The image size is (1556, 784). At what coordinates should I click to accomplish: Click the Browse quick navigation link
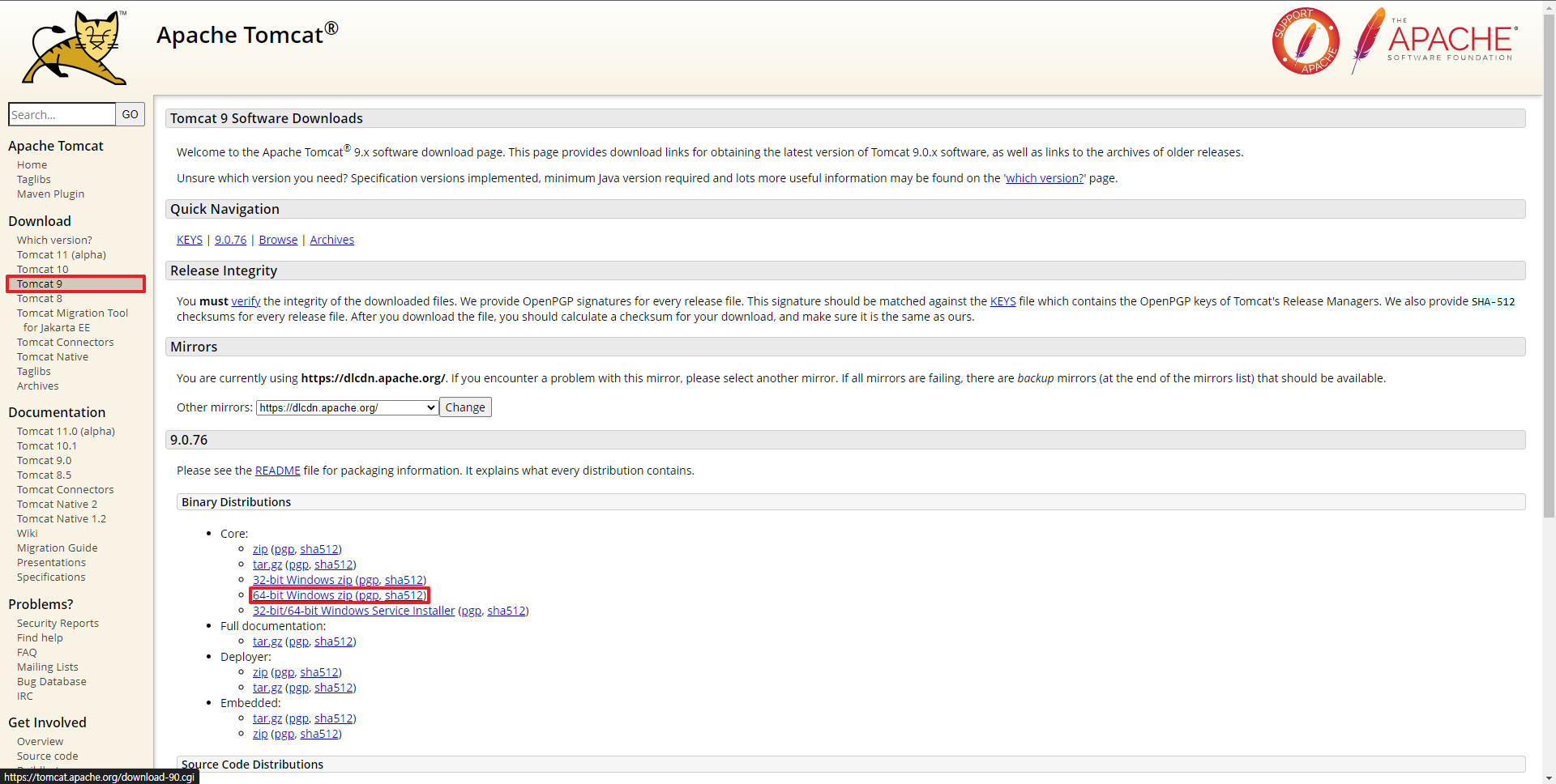(x=278, y=240)
